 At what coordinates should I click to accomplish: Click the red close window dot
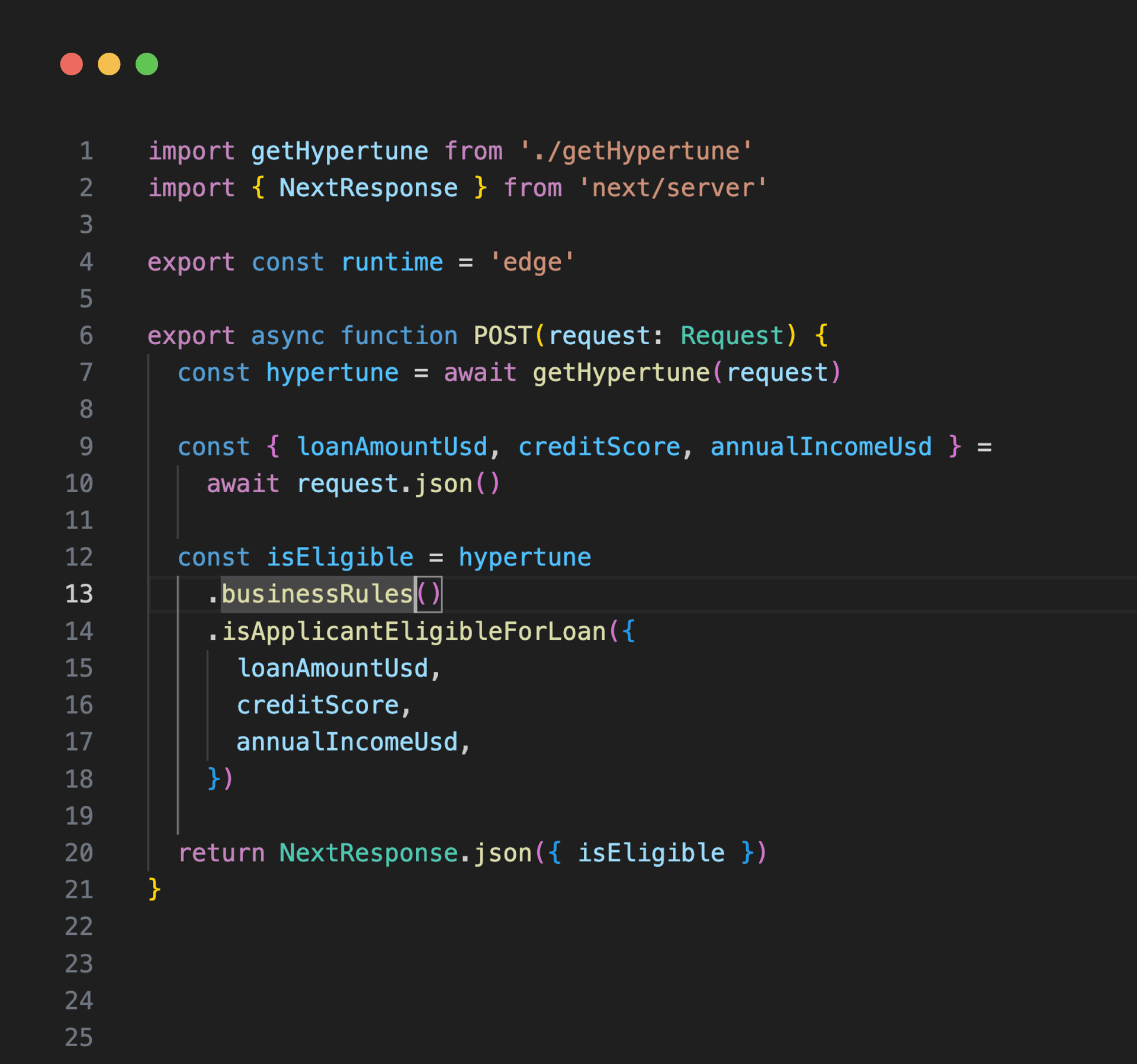point(71,64)
